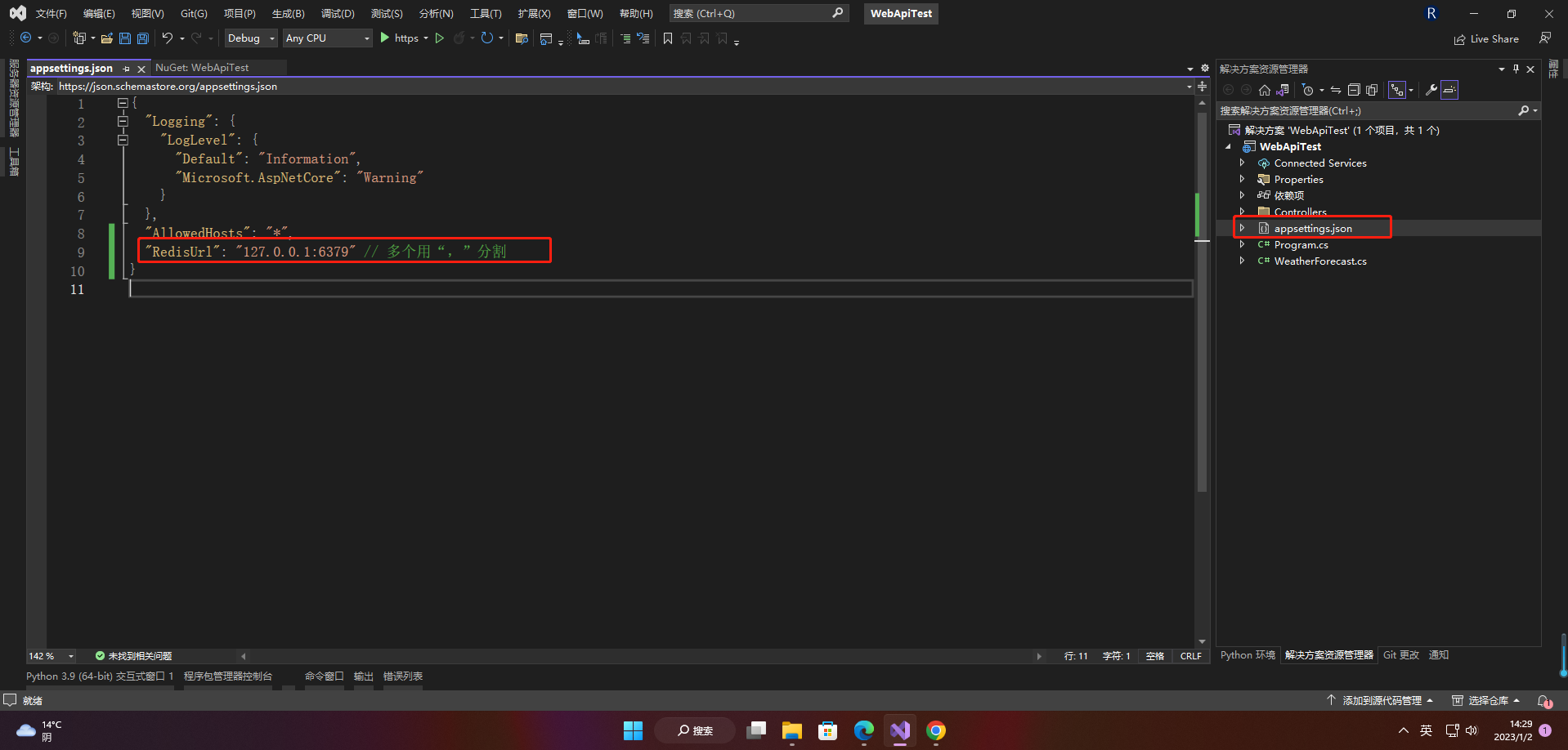Open the 工具(T) menu
The height and width of the screenshot is (750, 1568).
(486, 14)
